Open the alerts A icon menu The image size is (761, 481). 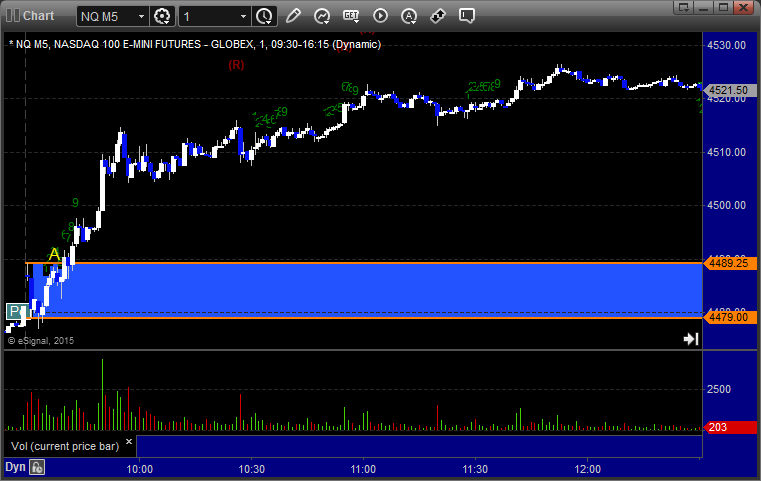pyautogui.click(x=409, y=16)
